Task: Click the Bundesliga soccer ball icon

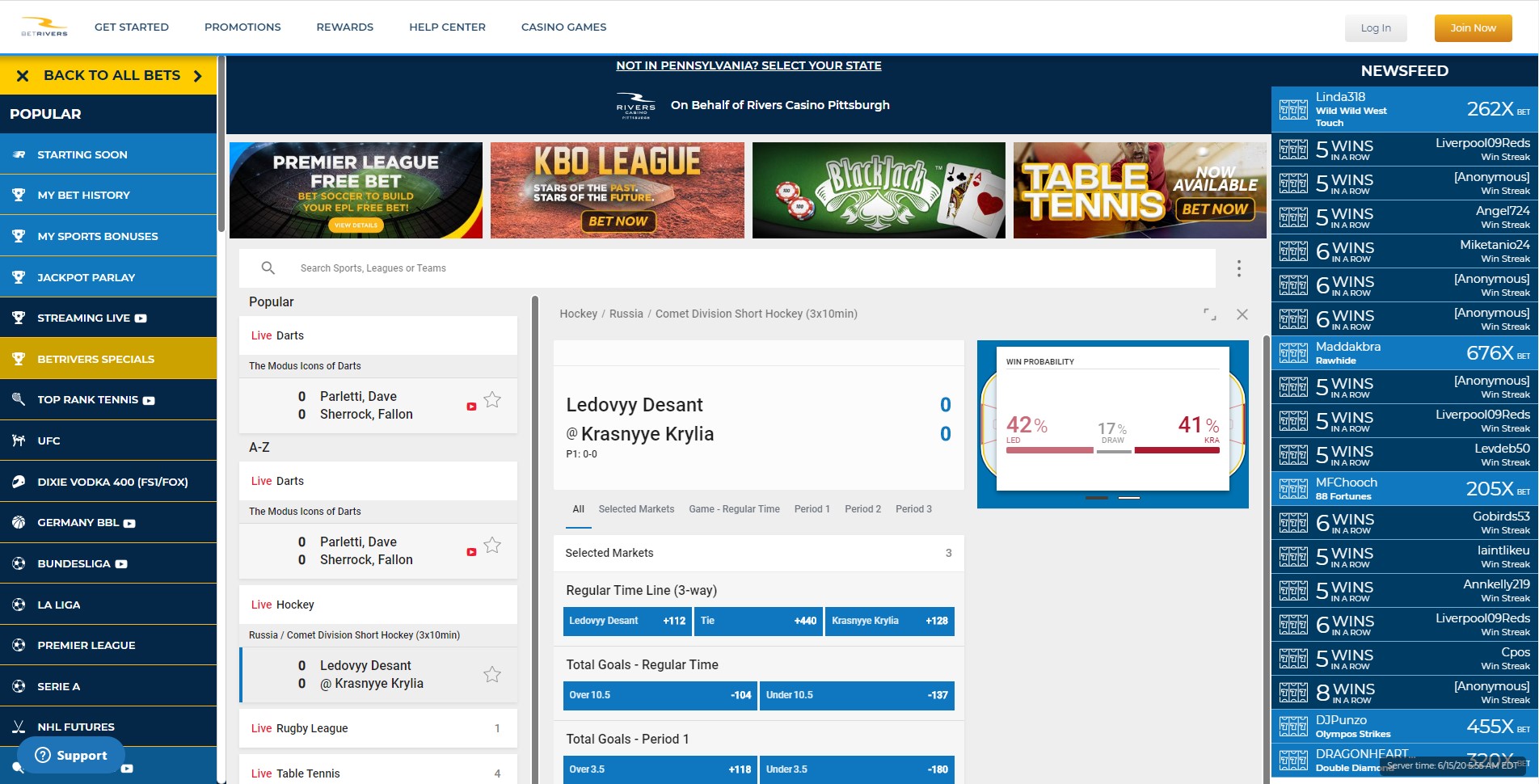Action: (19, 563)
